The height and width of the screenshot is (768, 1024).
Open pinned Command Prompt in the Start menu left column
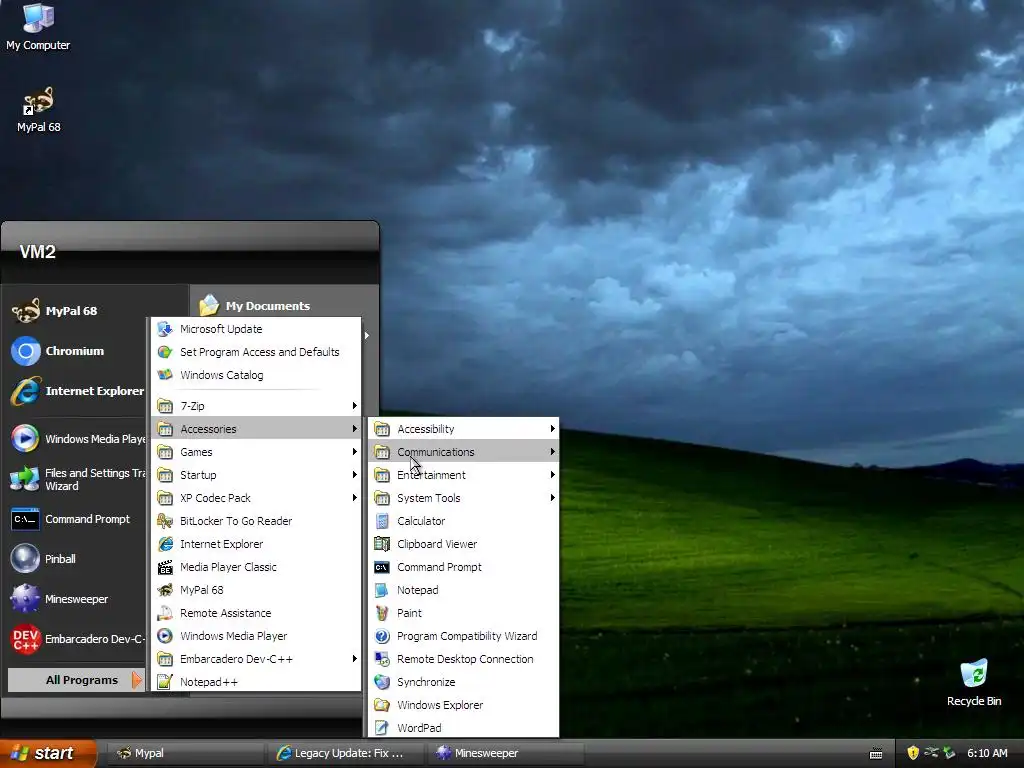coord(75,519)
